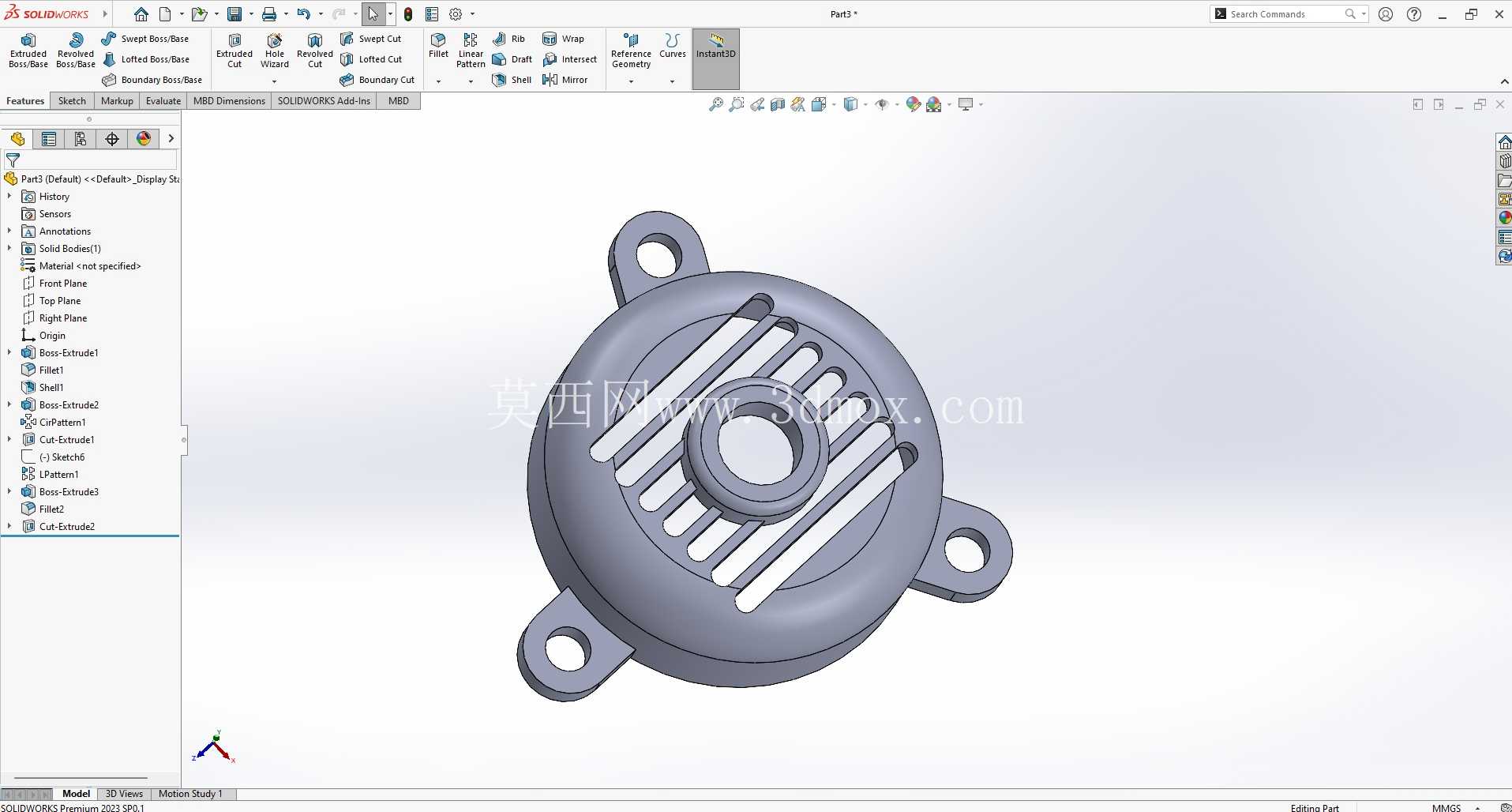Open the PropertyManager tab

click(x=49, y=139)
